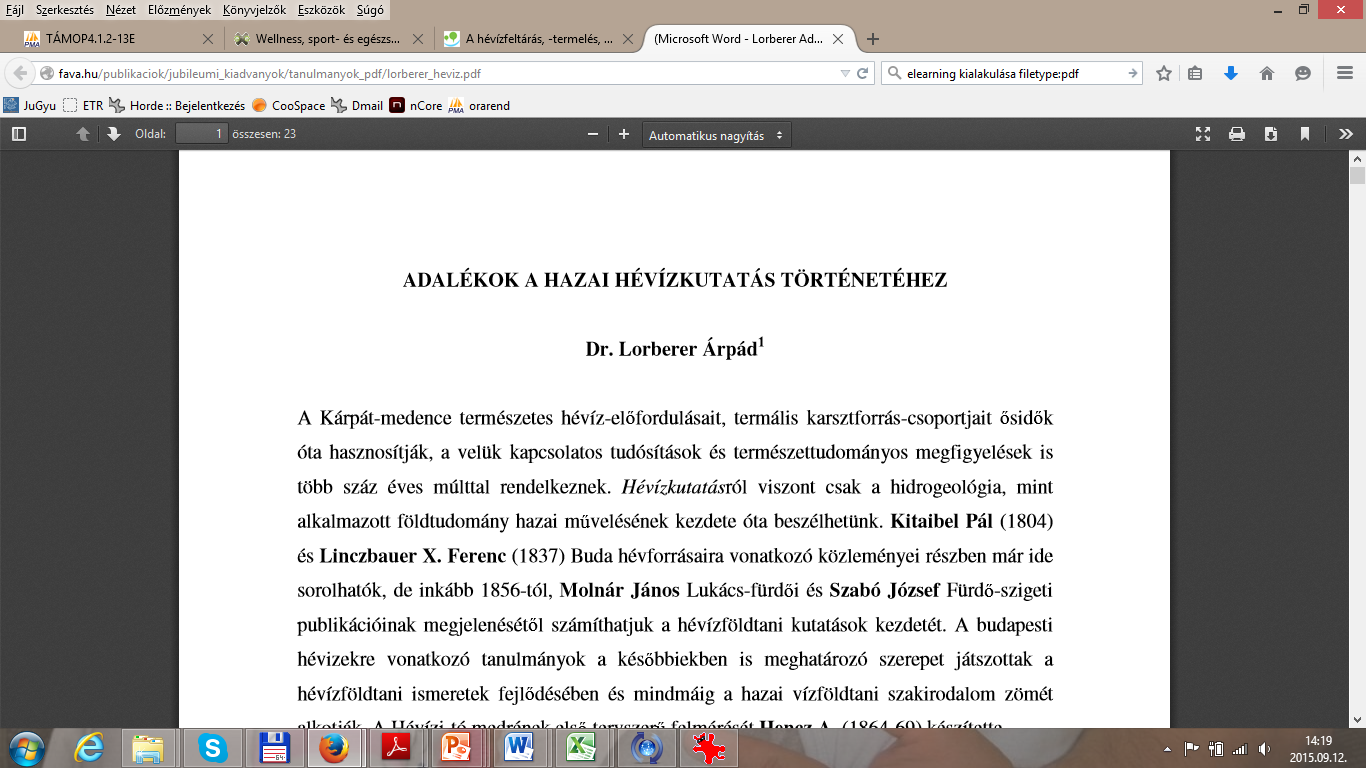Click the page number field
Screen dimensions: 1366x768
[201, 134]
